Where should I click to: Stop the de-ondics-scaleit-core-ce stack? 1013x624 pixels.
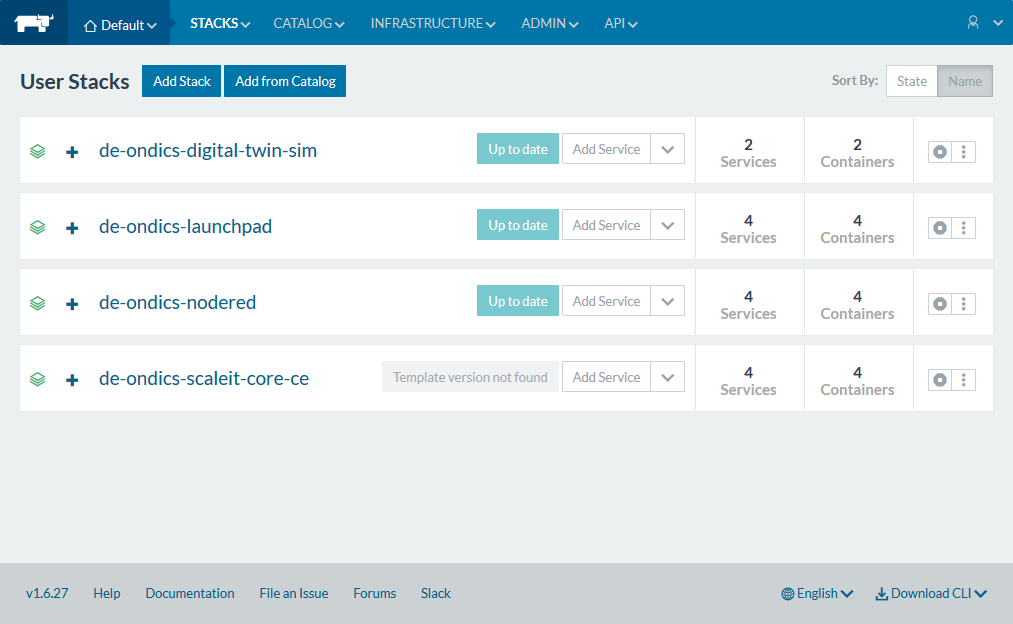click(x=940, y=380)
